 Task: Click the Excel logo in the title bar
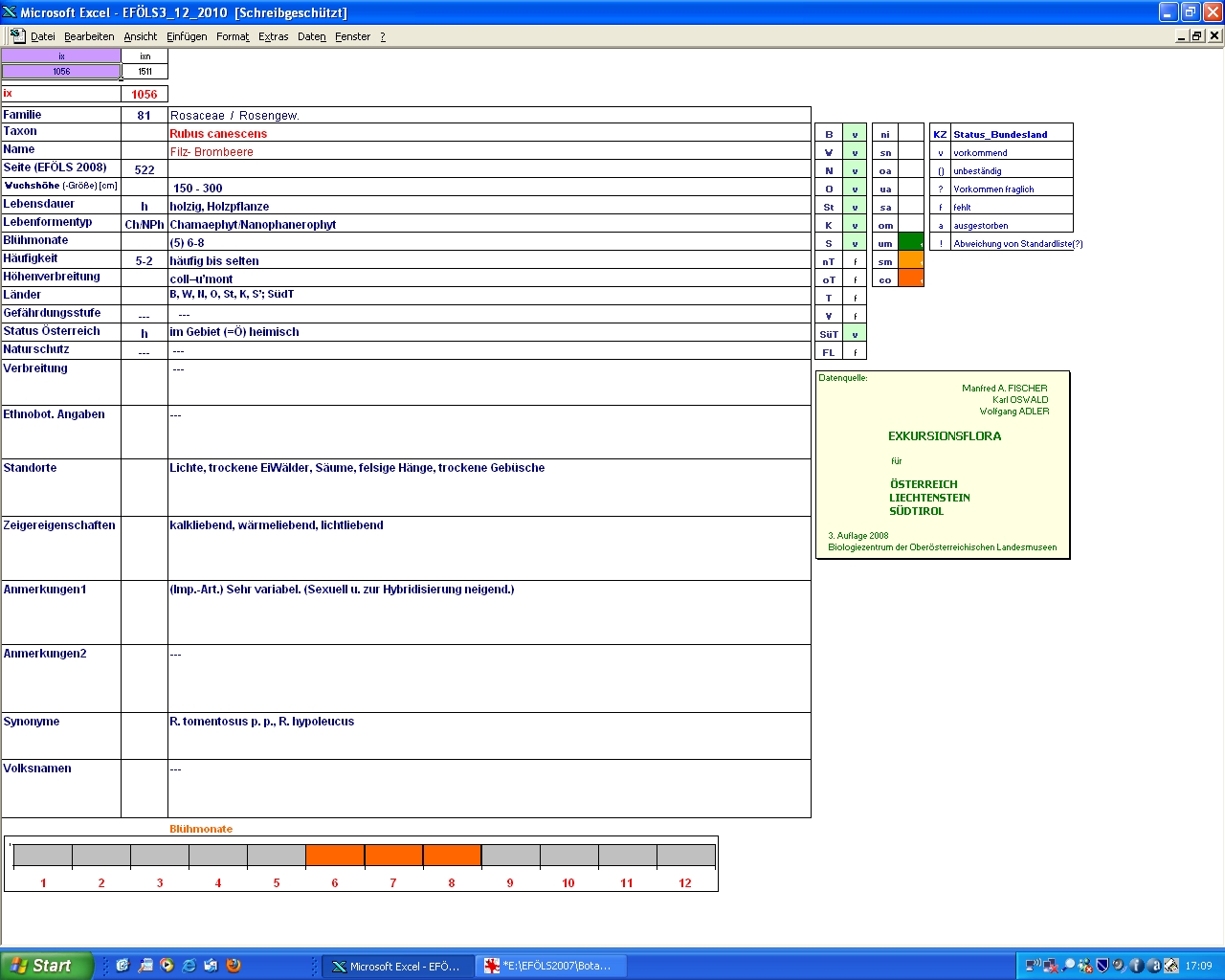coord(10,12)
